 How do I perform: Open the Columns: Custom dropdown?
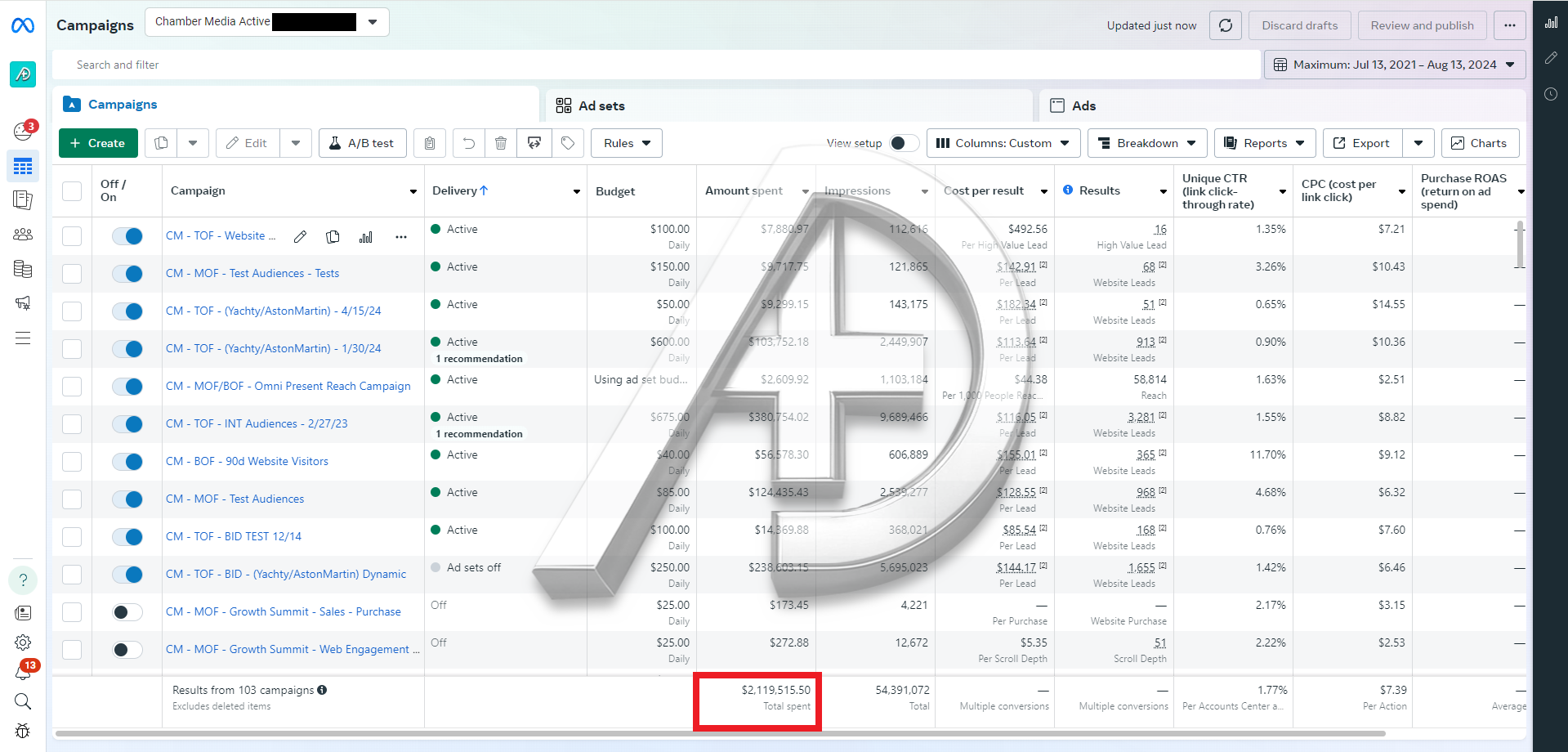point(1003,143)
